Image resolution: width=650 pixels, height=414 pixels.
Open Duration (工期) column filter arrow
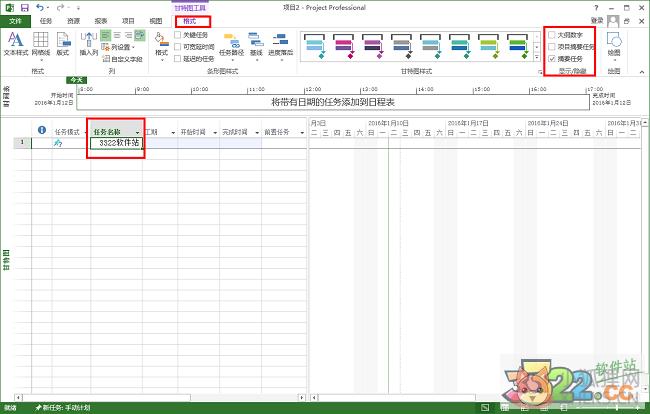(x=173, y=133)
